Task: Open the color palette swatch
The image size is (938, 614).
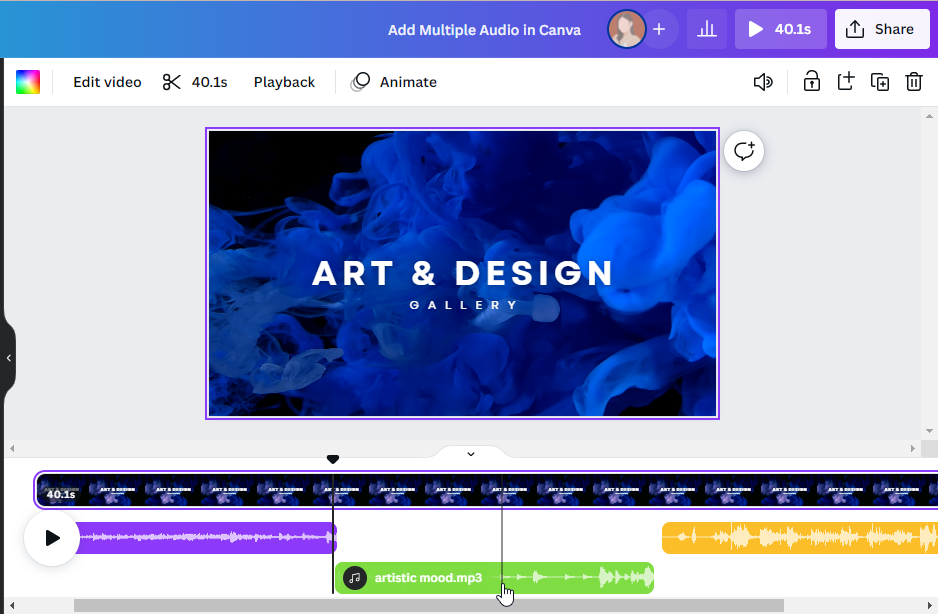Action: point(28,82)
